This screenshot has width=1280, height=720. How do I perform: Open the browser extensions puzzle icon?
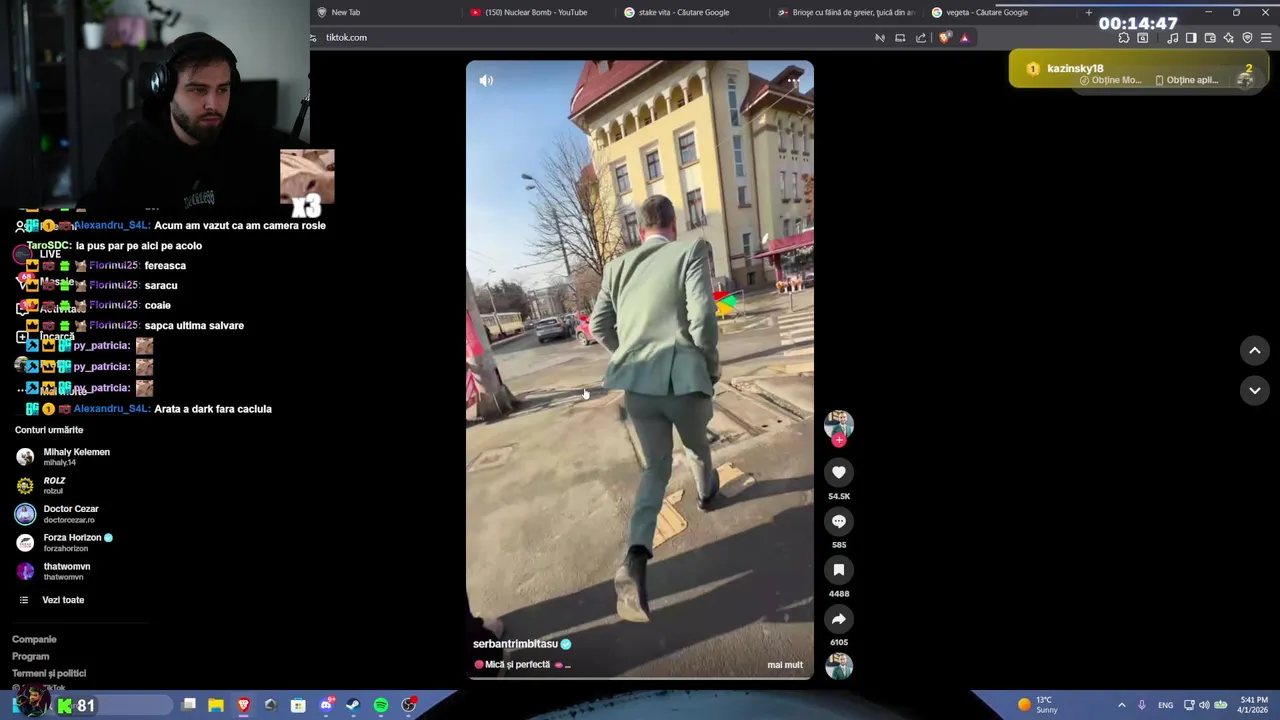coord(1124,38)
